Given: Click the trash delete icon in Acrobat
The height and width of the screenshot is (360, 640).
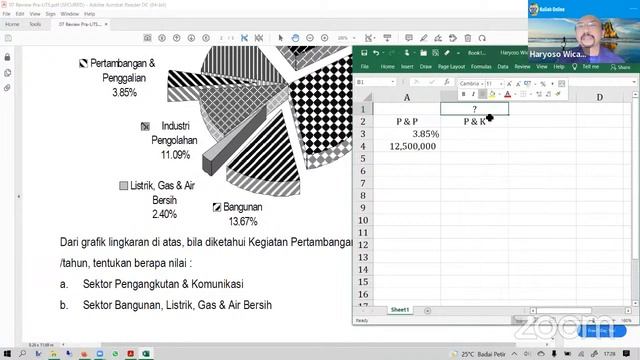Looking at the screenshot, I should point(468,38).
